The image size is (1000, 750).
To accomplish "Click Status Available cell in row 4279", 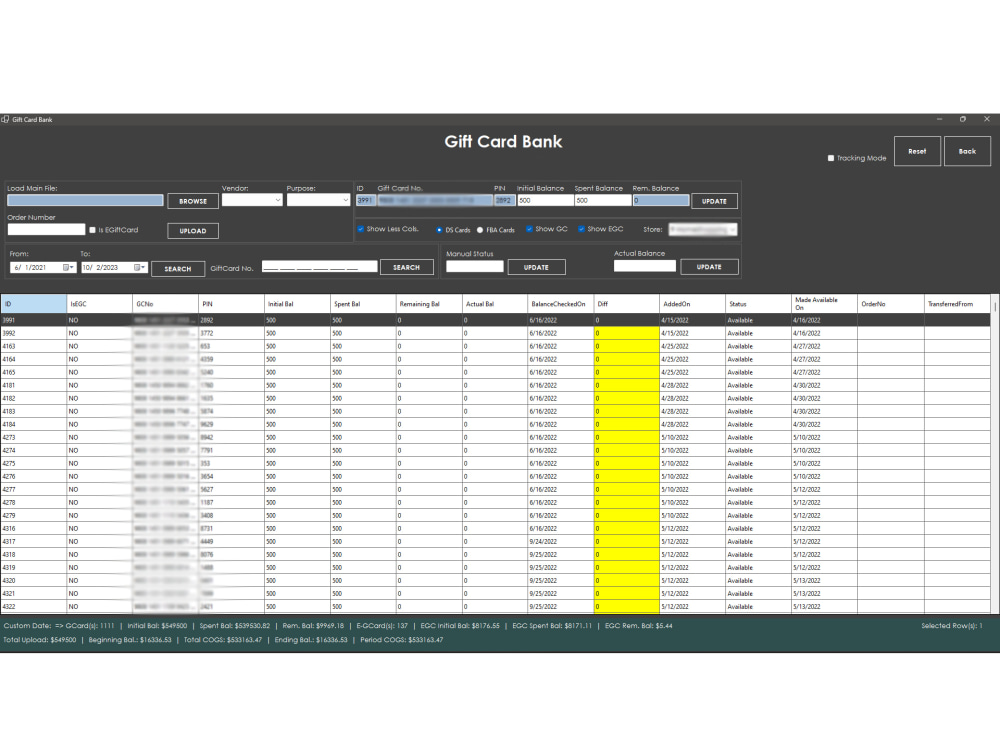I will (x=758, y=515).
